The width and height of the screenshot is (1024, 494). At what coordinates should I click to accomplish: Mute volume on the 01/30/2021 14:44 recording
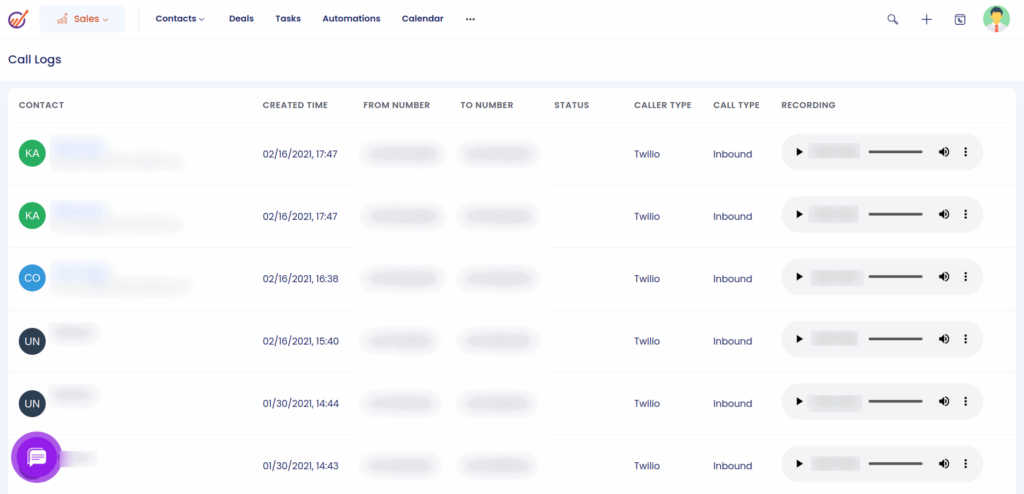943,402
